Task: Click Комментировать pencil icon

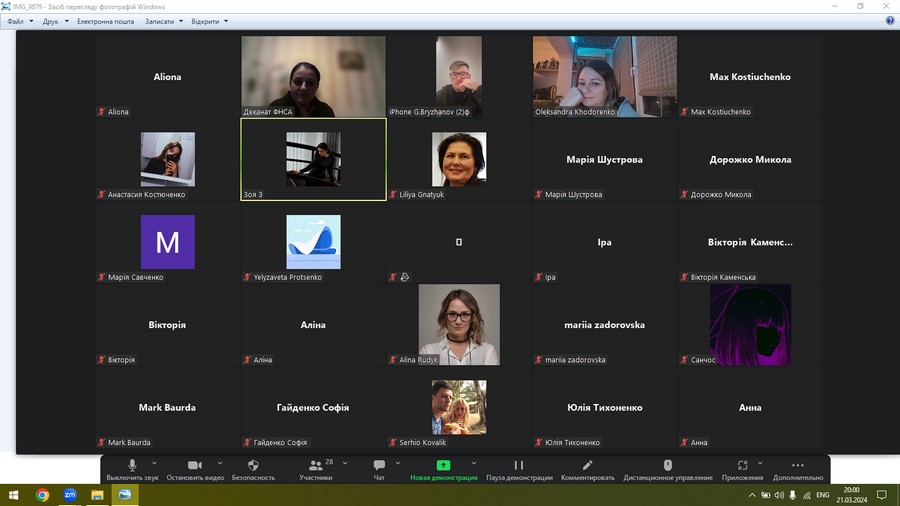Action: [588, 466]
